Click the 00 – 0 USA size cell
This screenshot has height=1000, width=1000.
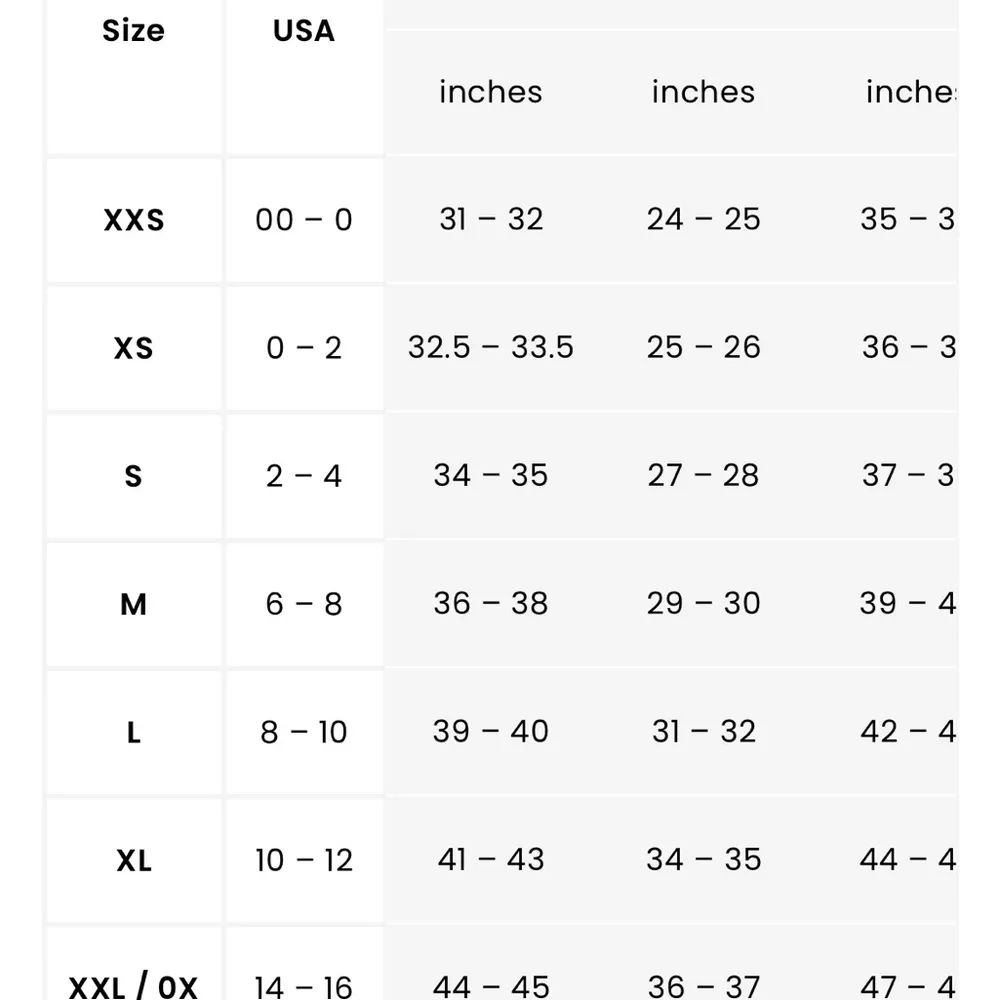point(304,220)
